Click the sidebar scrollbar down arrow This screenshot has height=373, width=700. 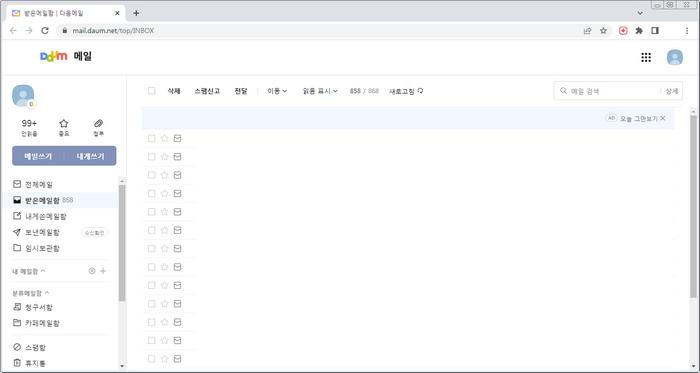(x=122, y=366)
